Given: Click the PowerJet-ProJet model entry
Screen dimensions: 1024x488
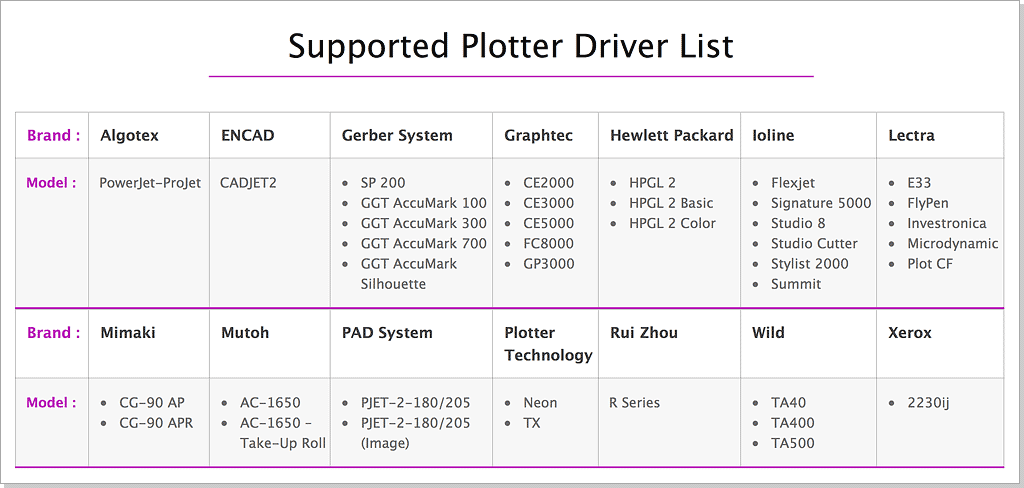Looking at the screenshot, I should pyautogui.click(x=150, y=183).
